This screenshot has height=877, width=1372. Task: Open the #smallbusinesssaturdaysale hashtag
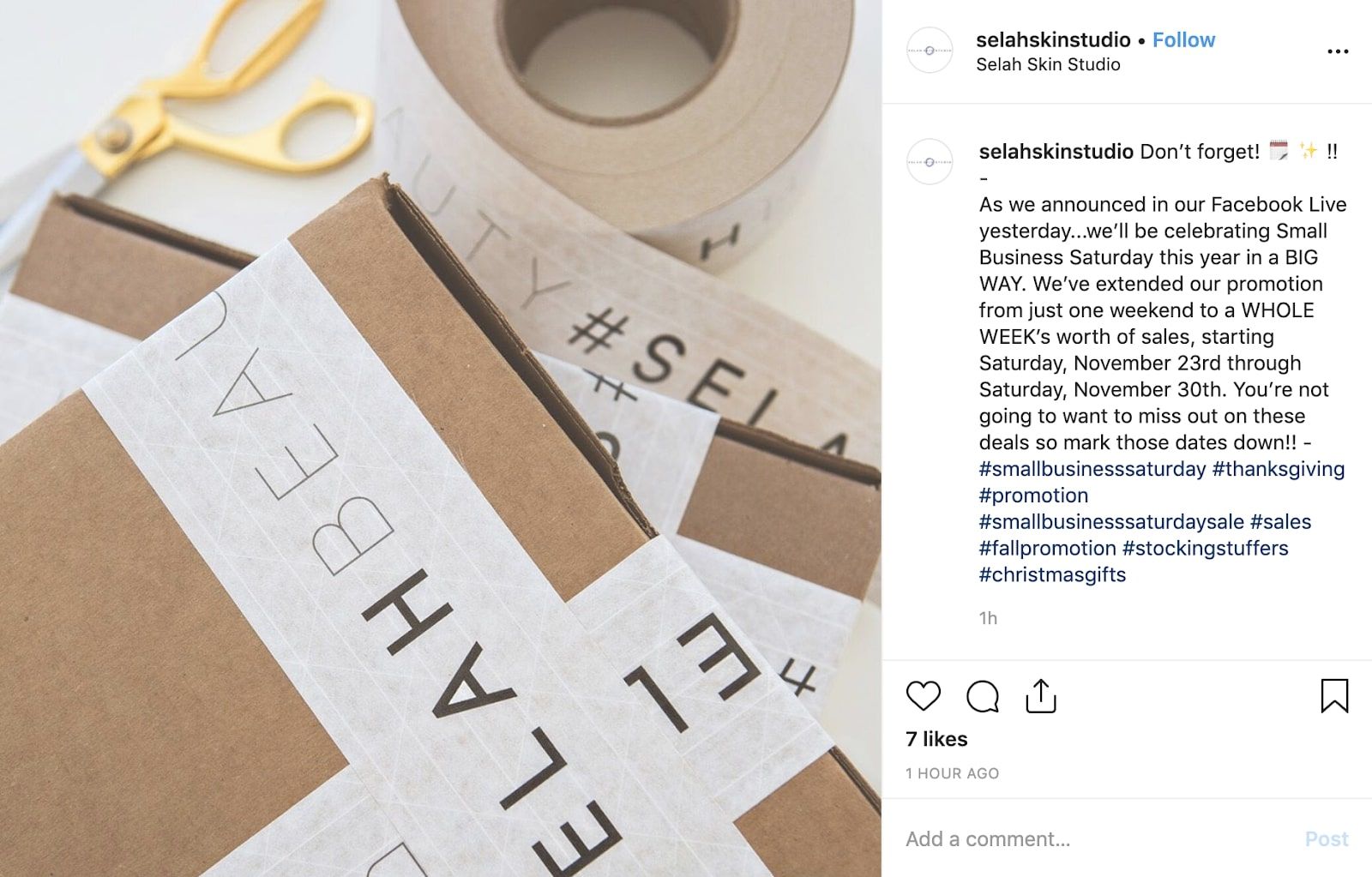pyautogui.click(x=1111, y=522)
